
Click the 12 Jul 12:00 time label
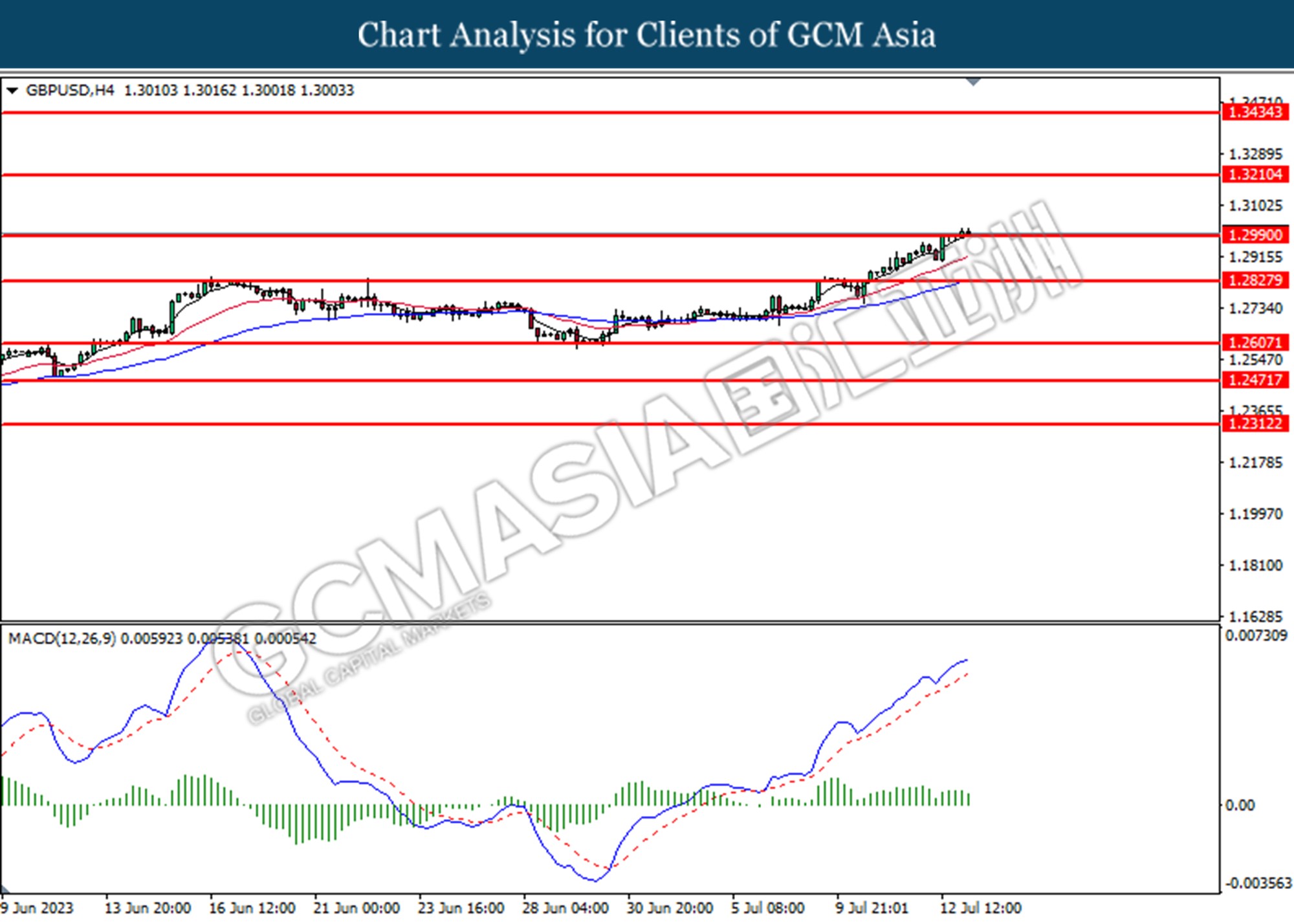click(x=981, y=908)
